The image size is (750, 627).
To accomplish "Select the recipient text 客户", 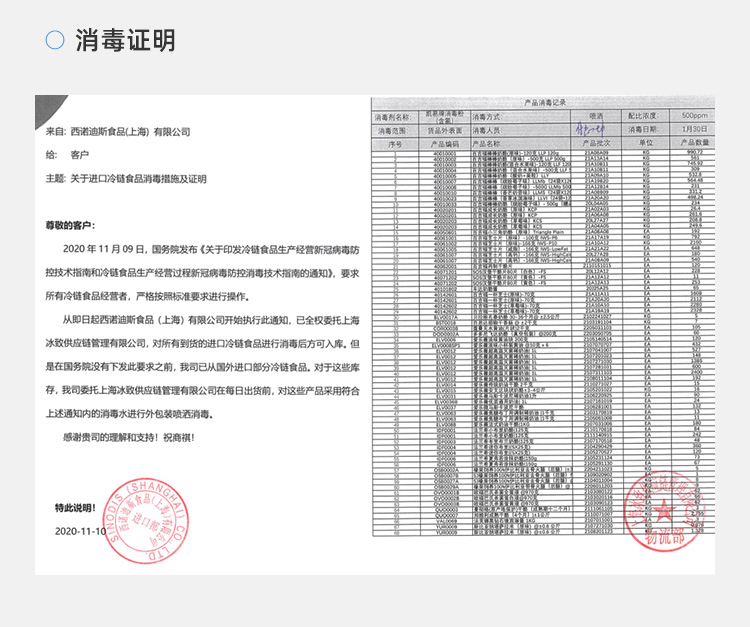I will [x=79, y=155].
